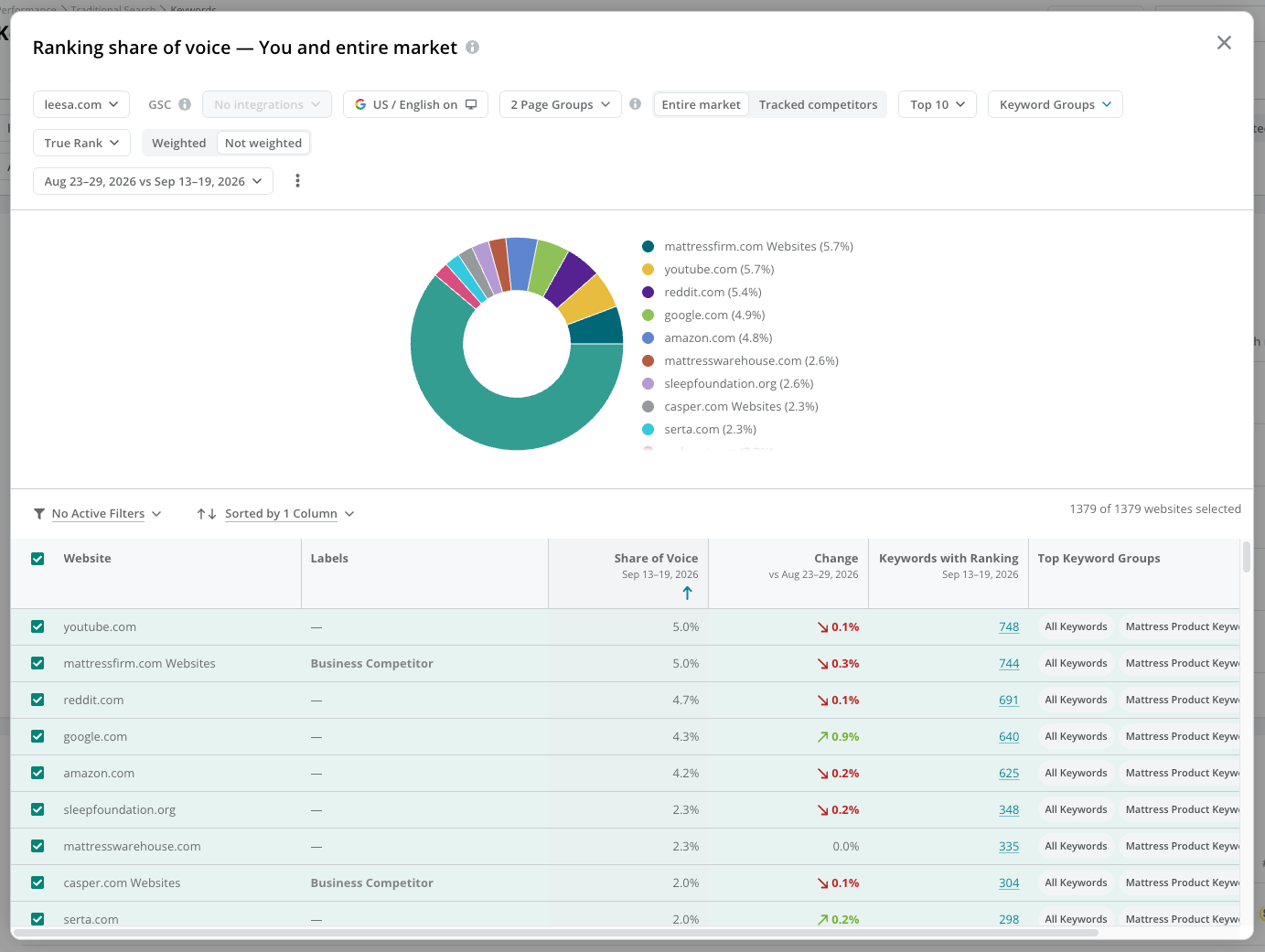The width and height of the screenshot is (1265, 952).
Task: Uncheck the youtube.com row checkbox
Action: click(x=38, y=626)
